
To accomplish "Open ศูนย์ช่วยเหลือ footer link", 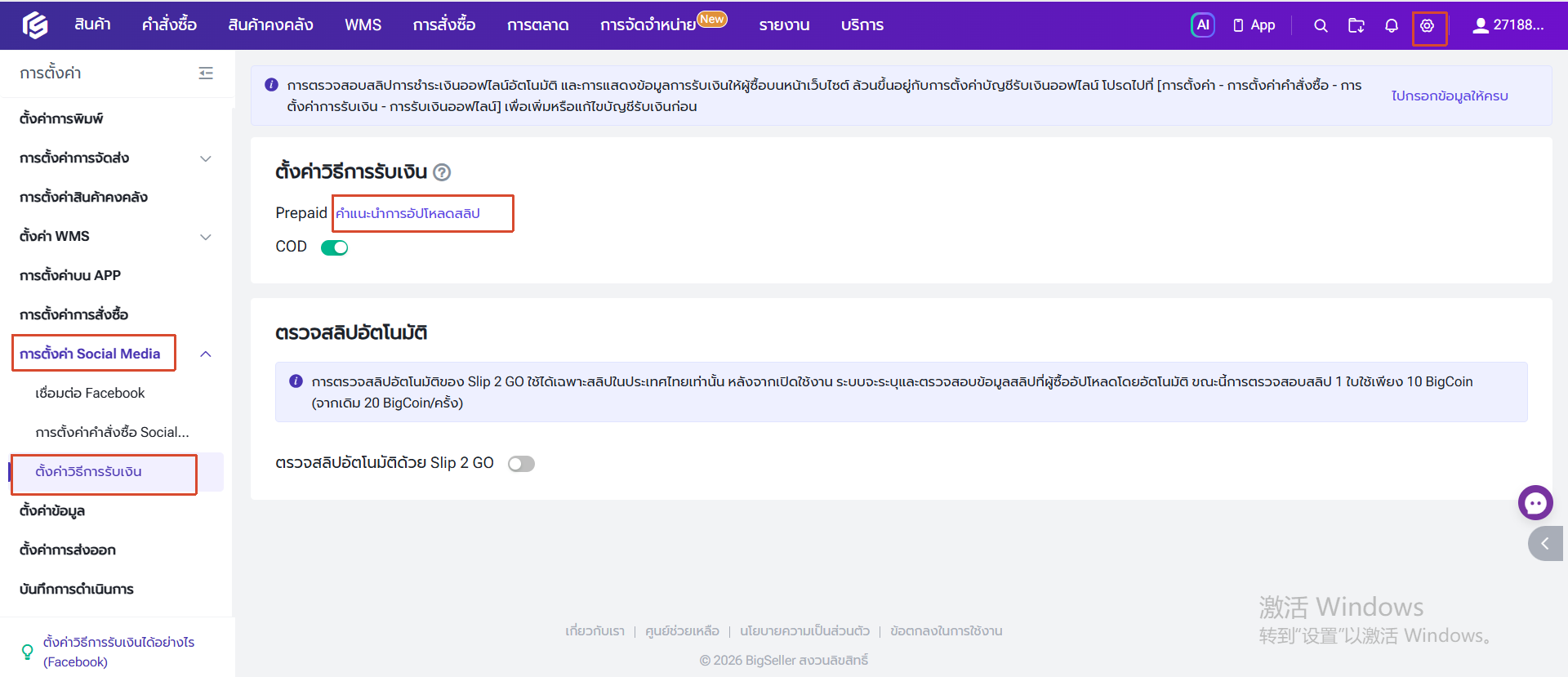I will coord(682,631).
